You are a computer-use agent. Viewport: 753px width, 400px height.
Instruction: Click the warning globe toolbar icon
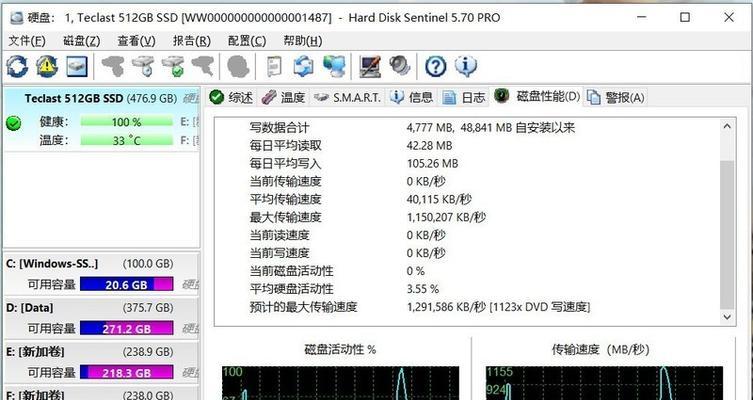[47, 66]
